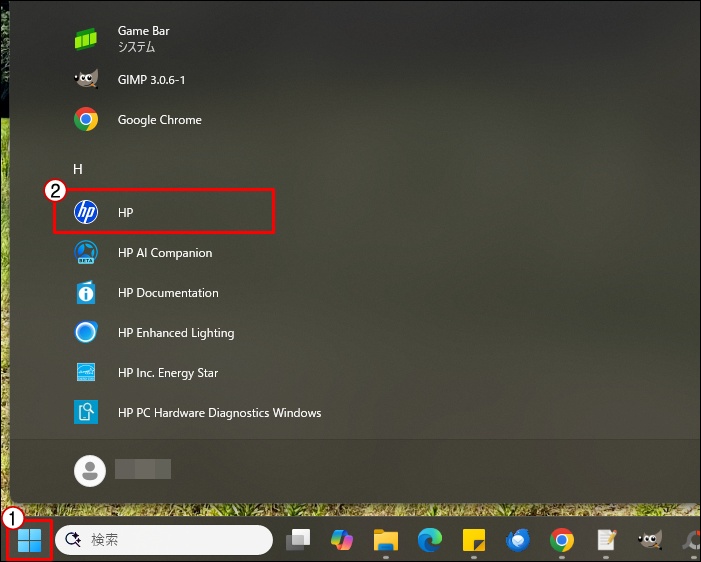This screenshot has width=701, height=562.
Task: Open File Explorer on the taskbar
Action: tap(386, 541)
